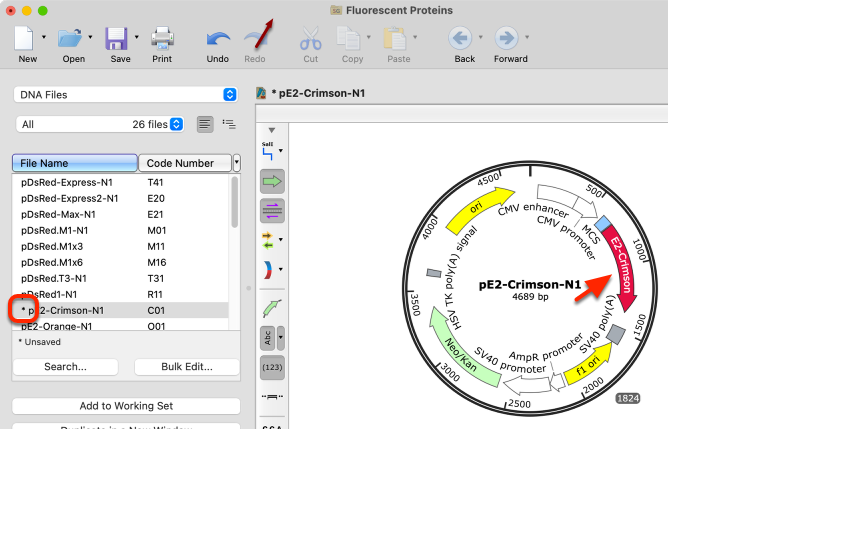This screenshot has width=865, height=555.
Task: Switch to the hierarchical list view icon
Action: pos(229,124)
